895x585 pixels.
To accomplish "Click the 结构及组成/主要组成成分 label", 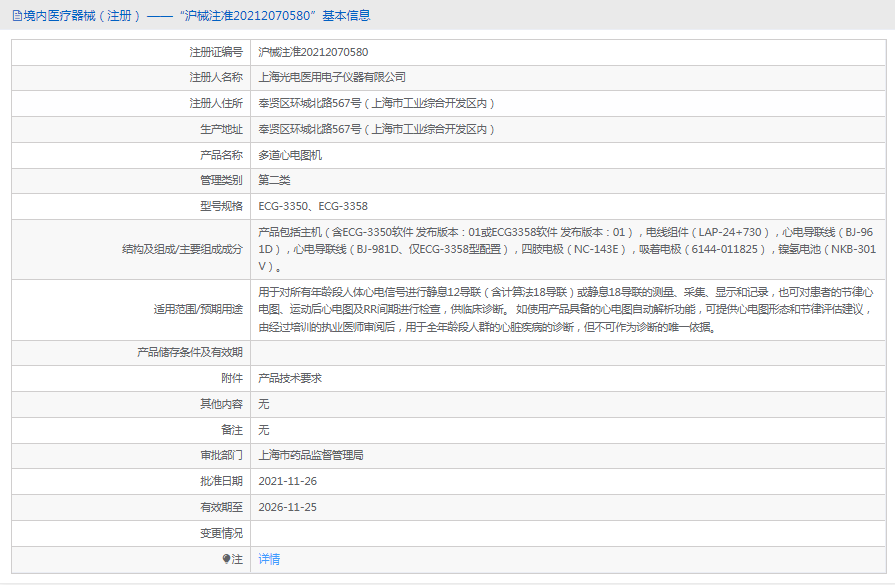I will (183, 249).
